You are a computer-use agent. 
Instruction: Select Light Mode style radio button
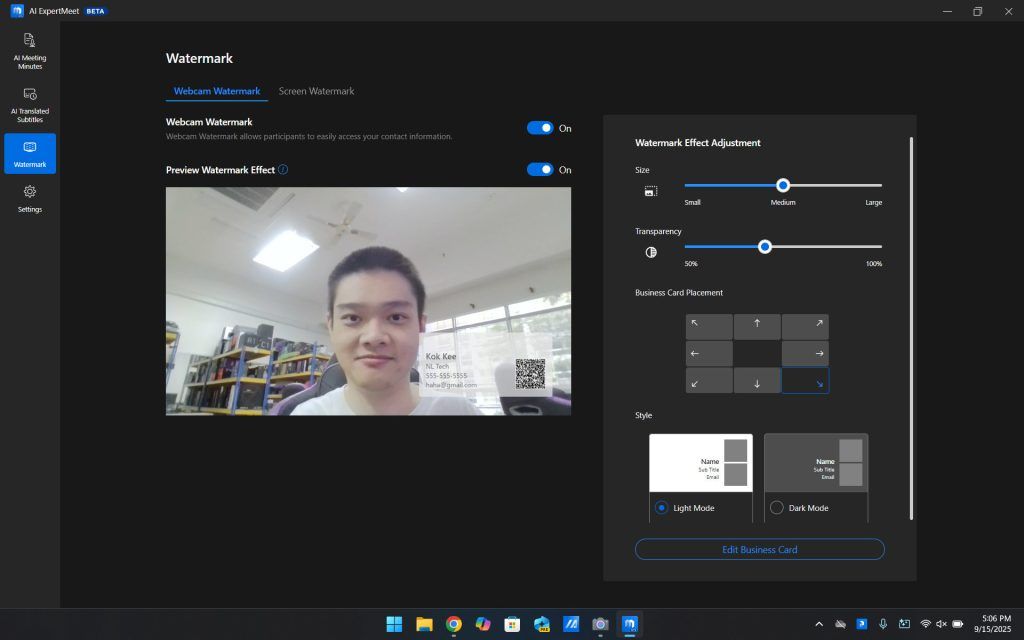click(662, 507)
